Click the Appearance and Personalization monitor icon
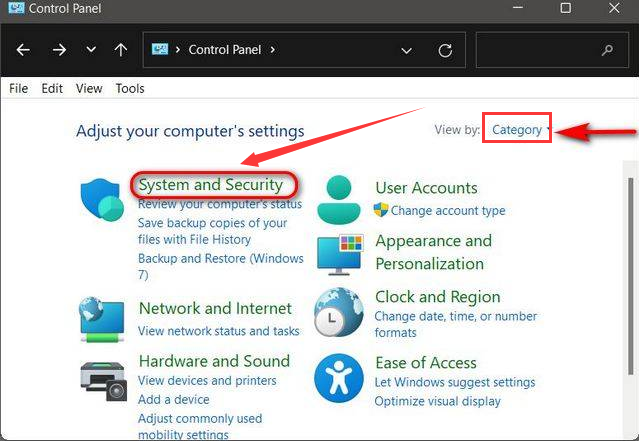The width and height of the screenshot is (639, 441). pos(339,253)
